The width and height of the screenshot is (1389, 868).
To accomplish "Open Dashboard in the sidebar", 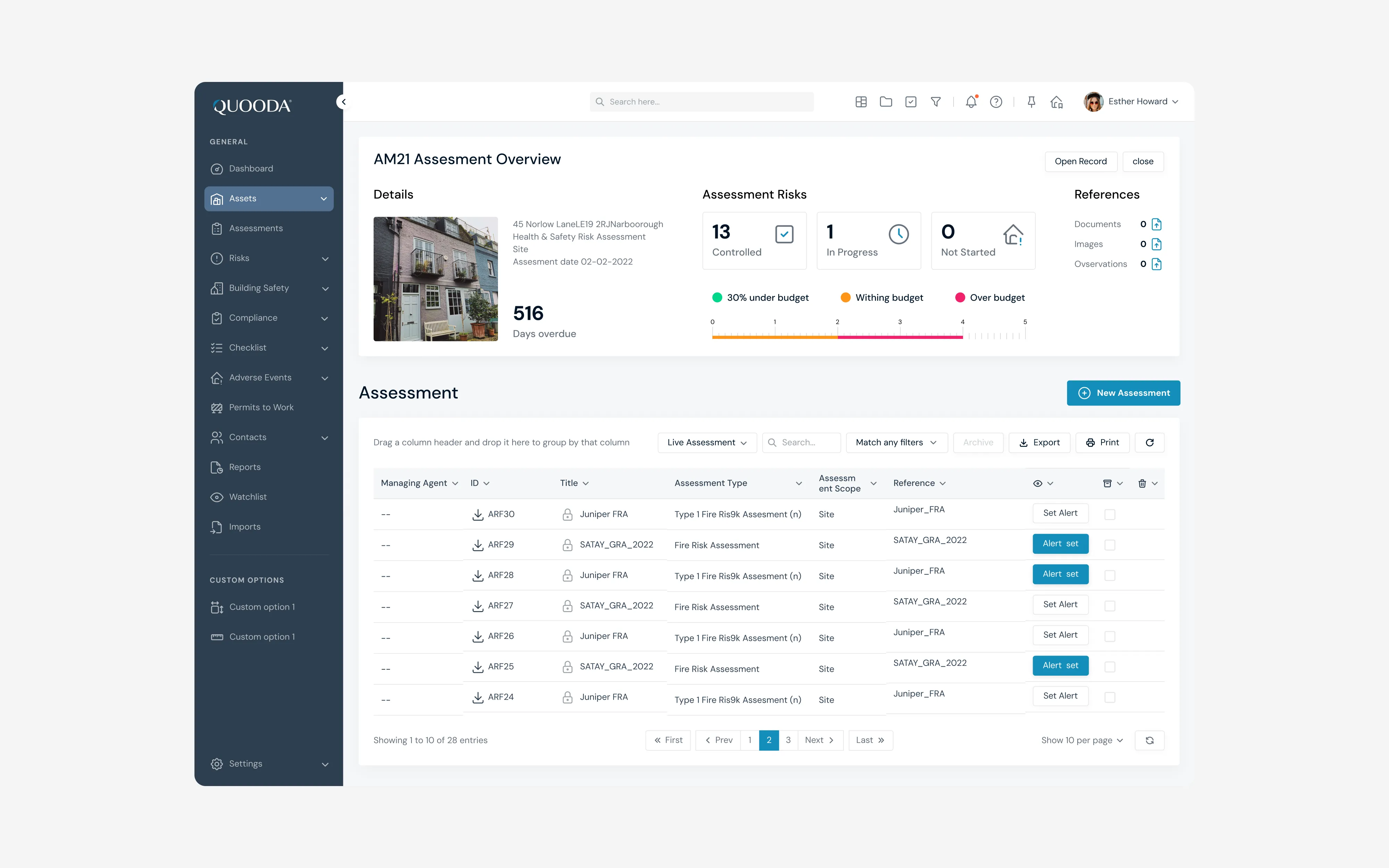I will point(269,169).
